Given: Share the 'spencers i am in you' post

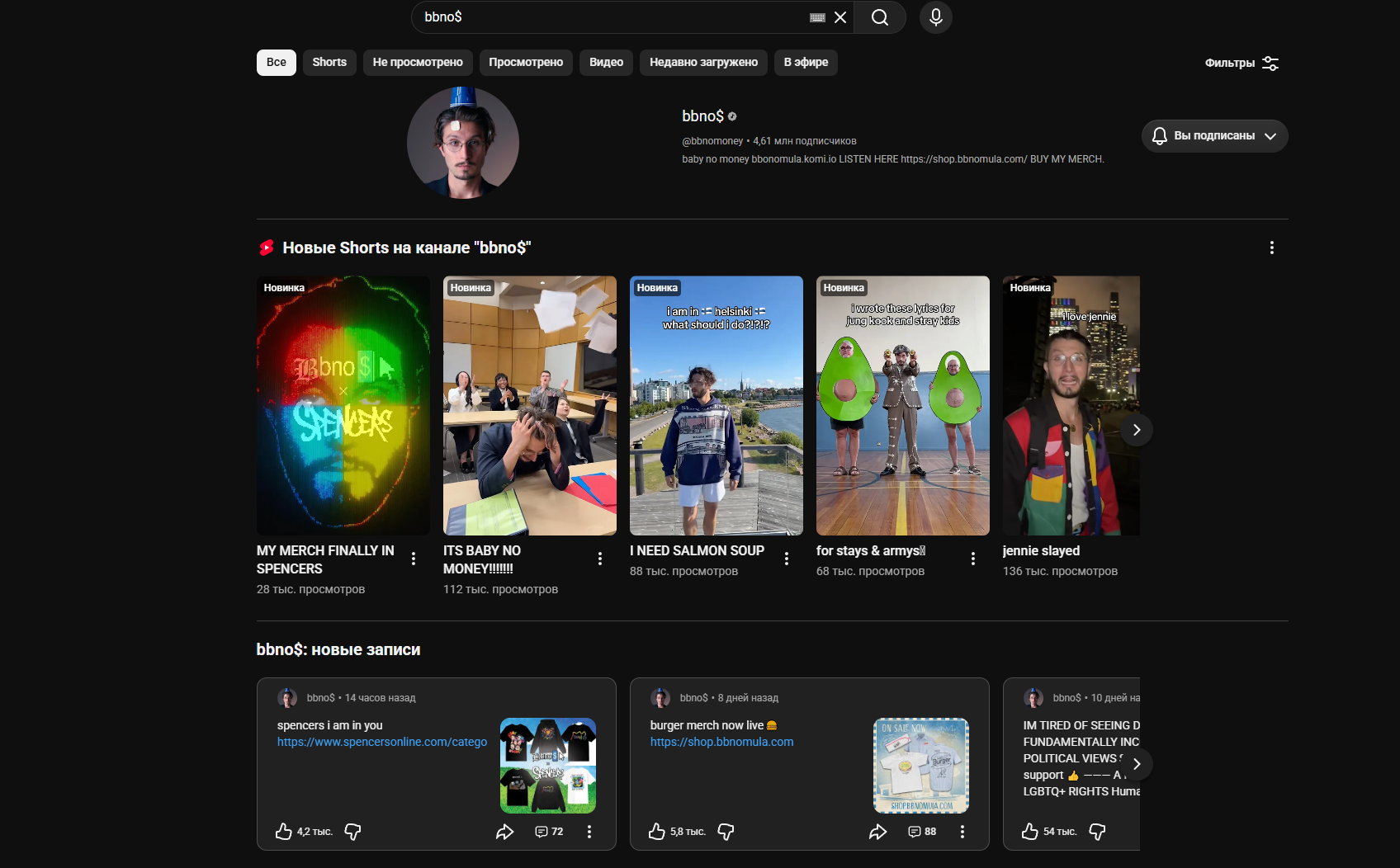Looking at the screenshot, I should [x=505, y=832].
